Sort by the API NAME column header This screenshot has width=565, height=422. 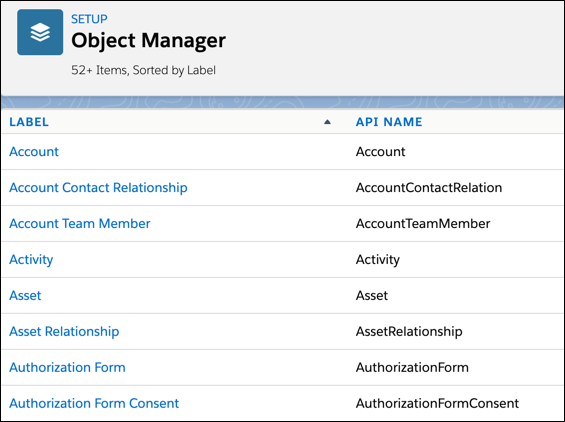click(x=389, y=122)
